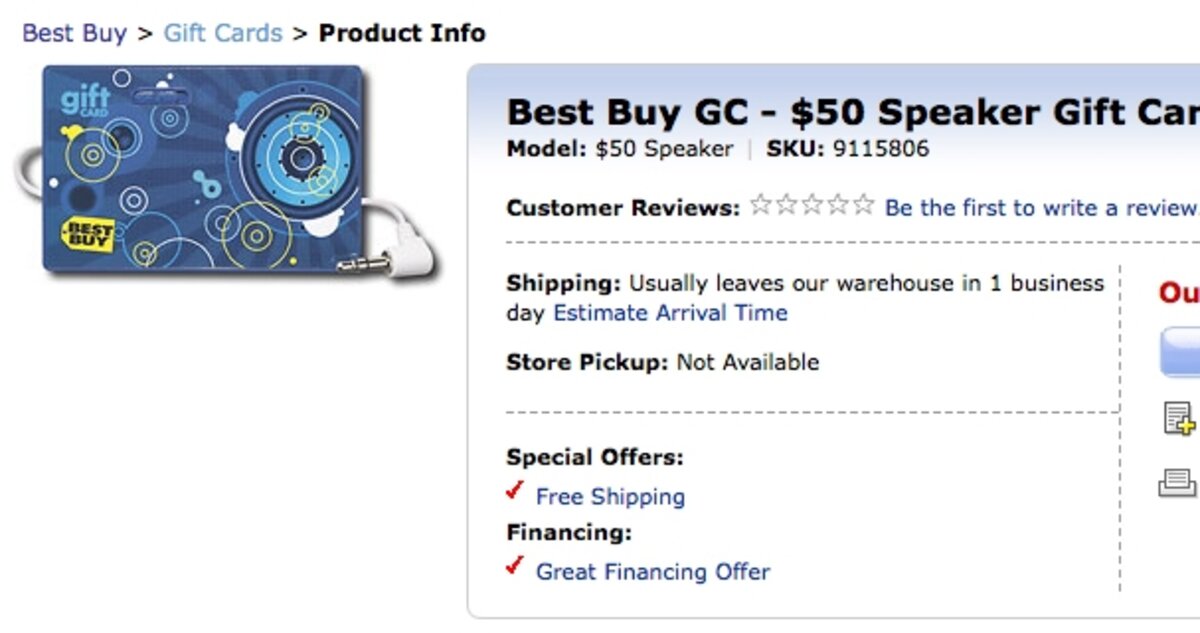Click the fourth review star
The height and width of the screenshot is (633, 1200).
(838, 206)
